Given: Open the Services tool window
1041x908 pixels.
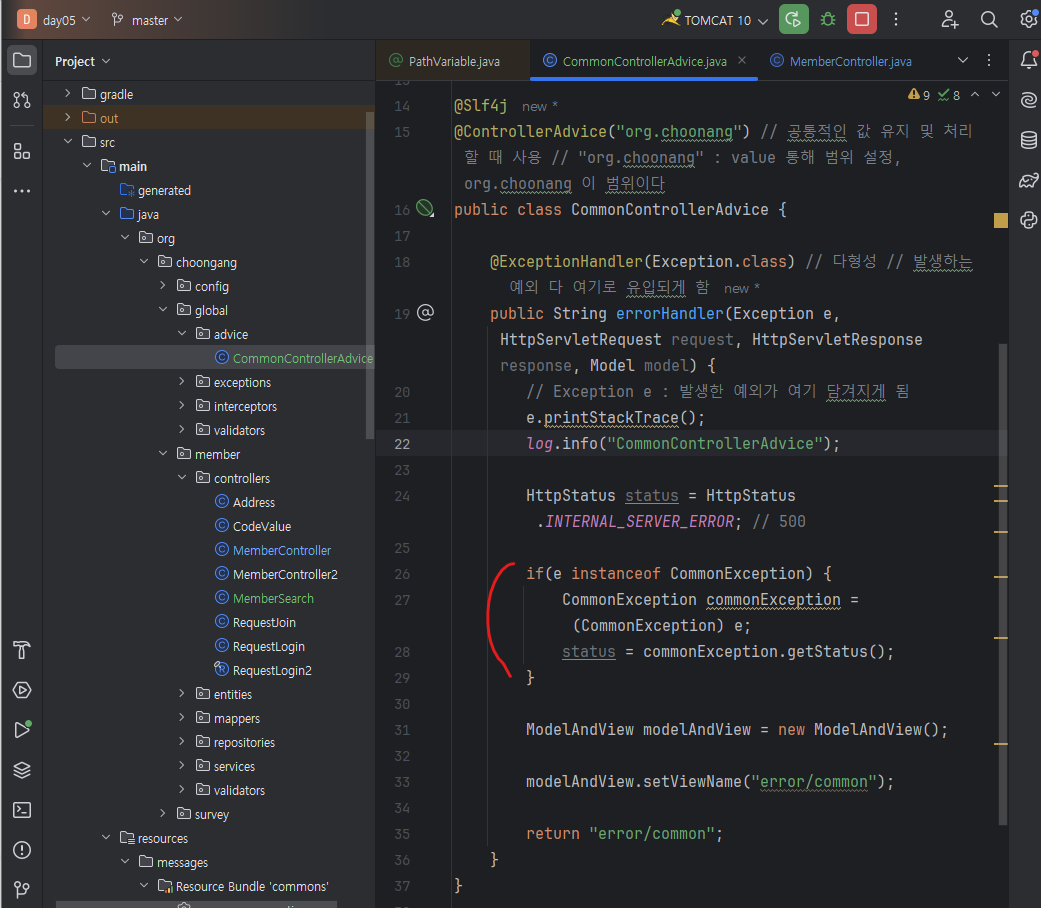Looking at the screenshot, I should pos(22,690).
